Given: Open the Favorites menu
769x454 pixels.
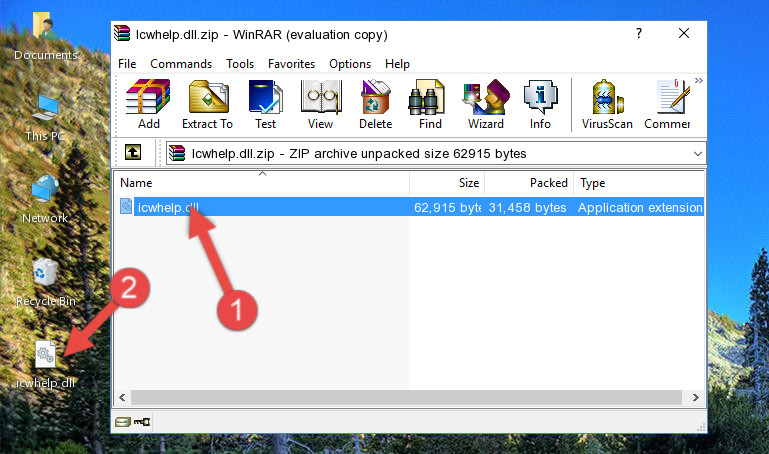Looking at the screenshot, I should click(291, 64).
